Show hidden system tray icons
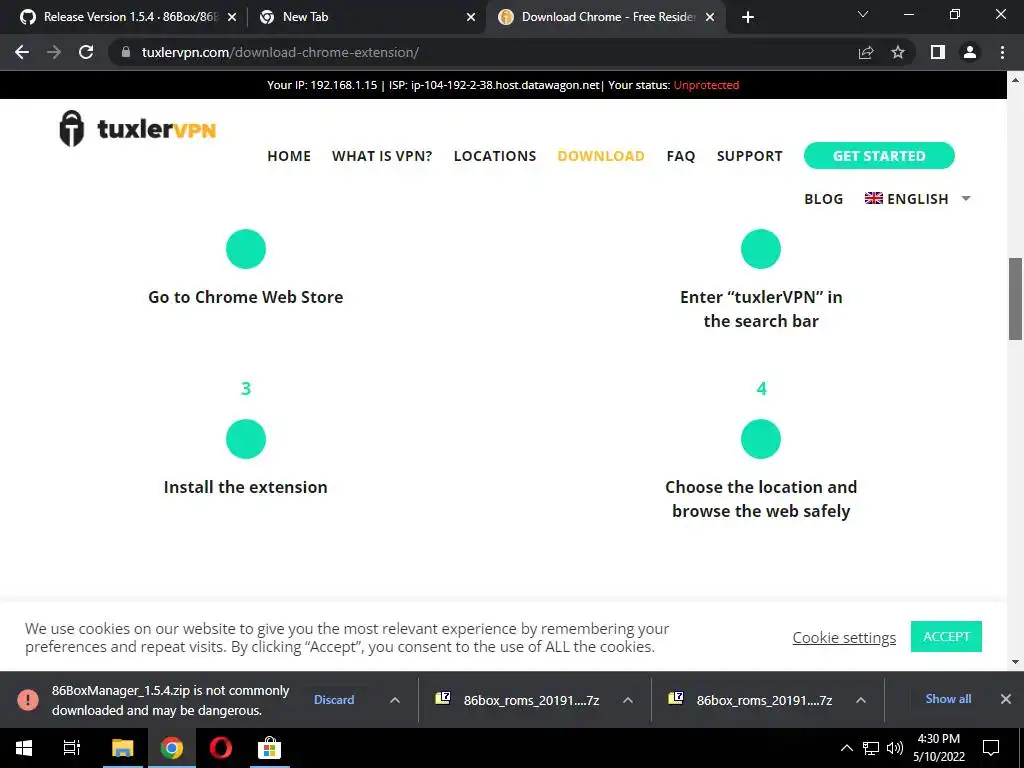This screenshot has width=1024, height=768. point(846,748)
